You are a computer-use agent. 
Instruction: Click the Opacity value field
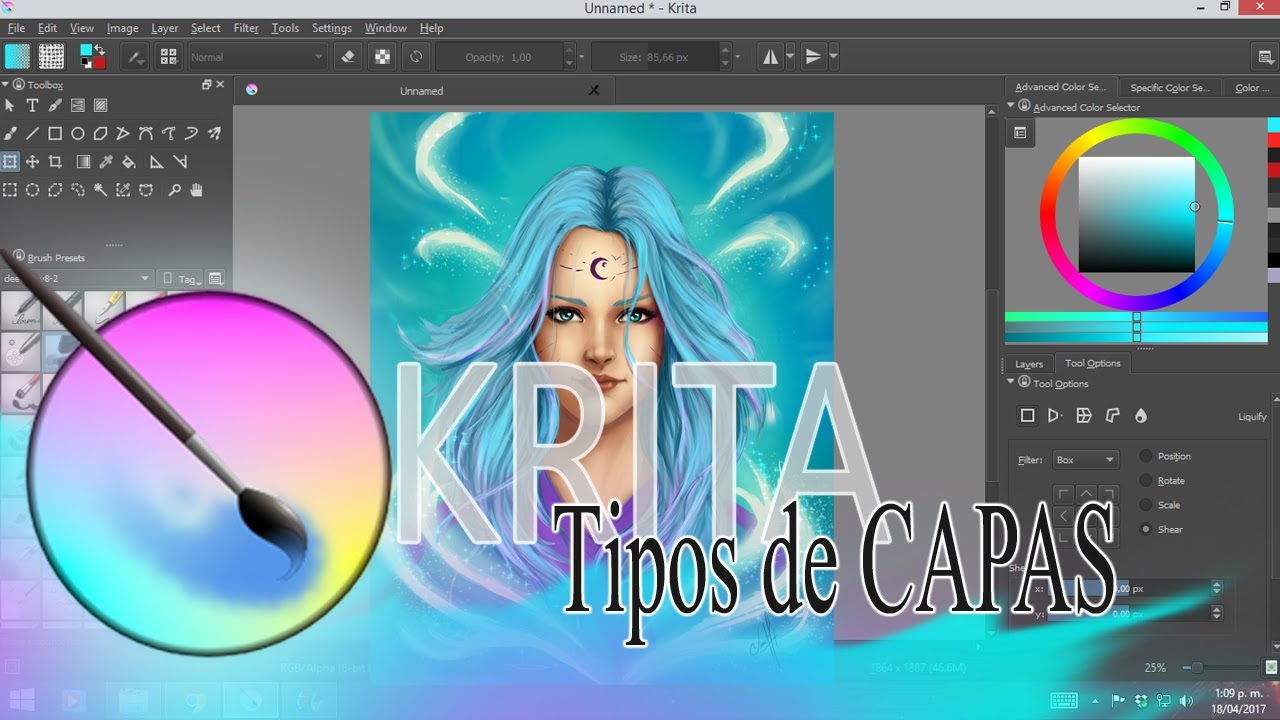pos(506,57)
